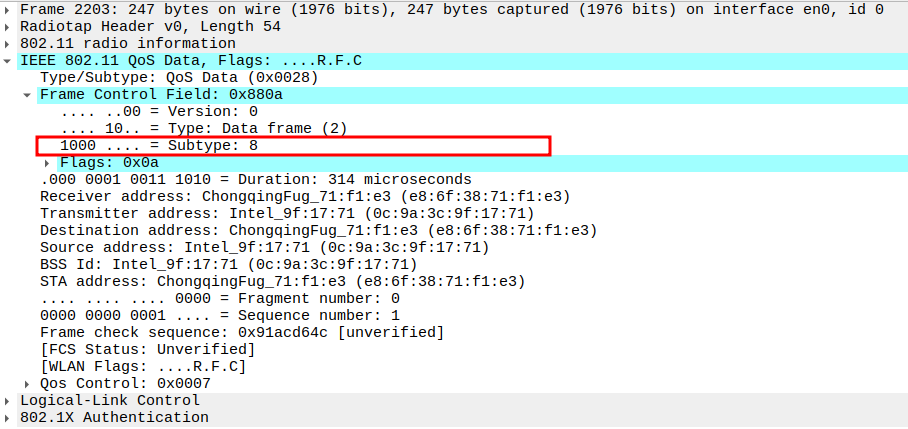Screen dimensions: 908x429
Task: Select the BSS Id field
Action: click(x=230, y=264)
